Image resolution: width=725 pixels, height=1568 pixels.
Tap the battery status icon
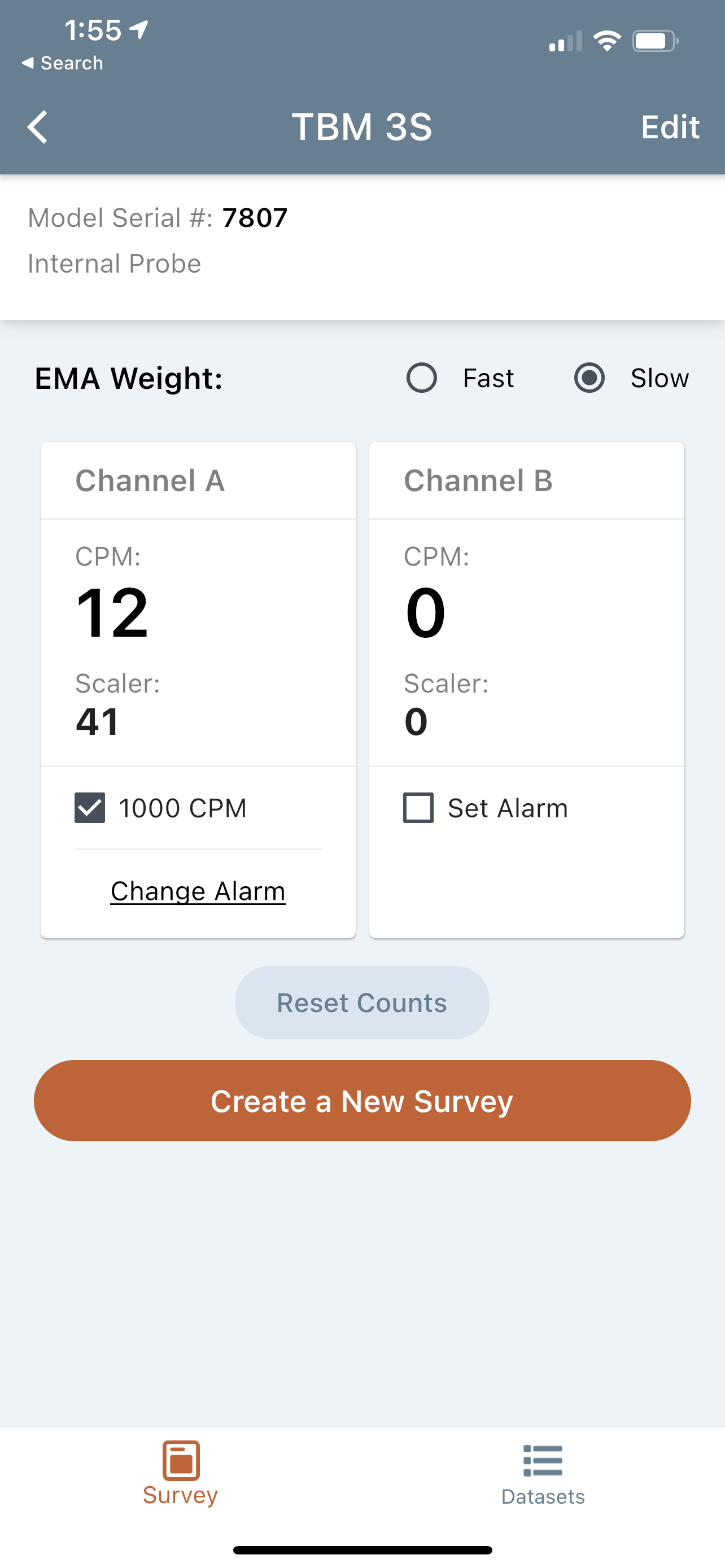tap(654, 41)
